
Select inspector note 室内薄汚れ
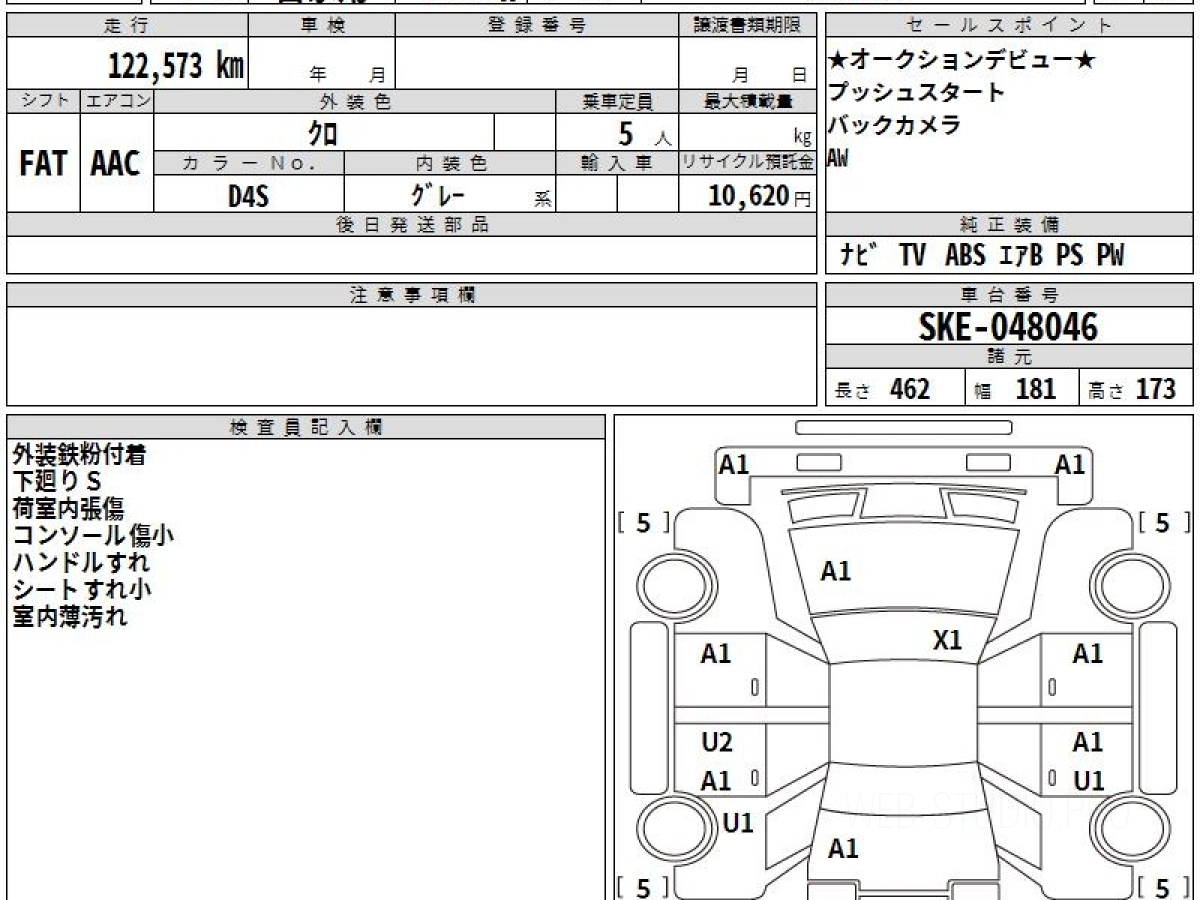tap(70, 616)
